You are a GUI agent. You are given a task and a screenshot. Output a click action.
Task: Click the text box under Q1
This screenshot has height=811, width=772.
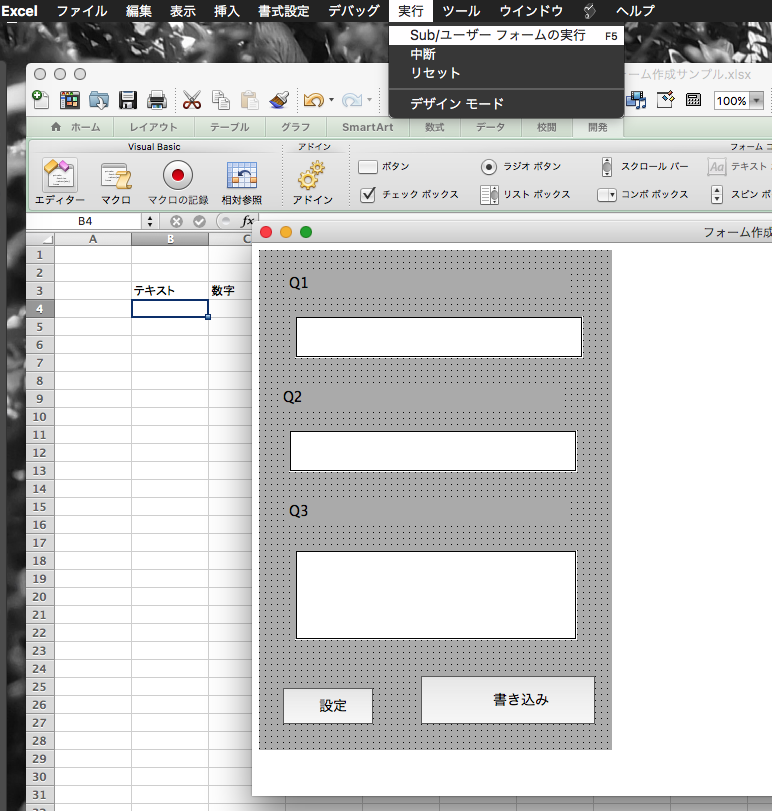click(x=438, y=337)
